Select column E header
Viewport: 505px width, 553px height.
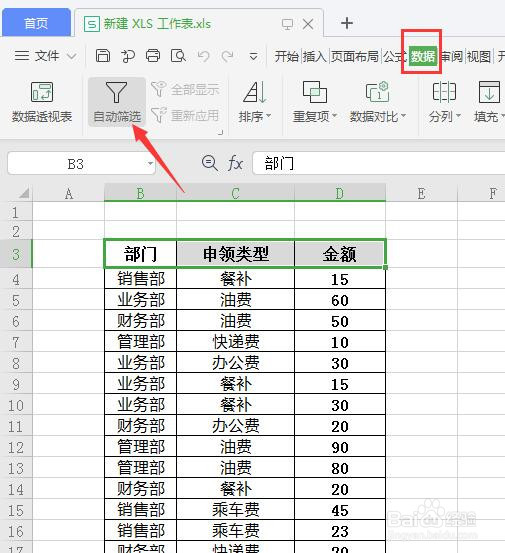coord(421,193)
